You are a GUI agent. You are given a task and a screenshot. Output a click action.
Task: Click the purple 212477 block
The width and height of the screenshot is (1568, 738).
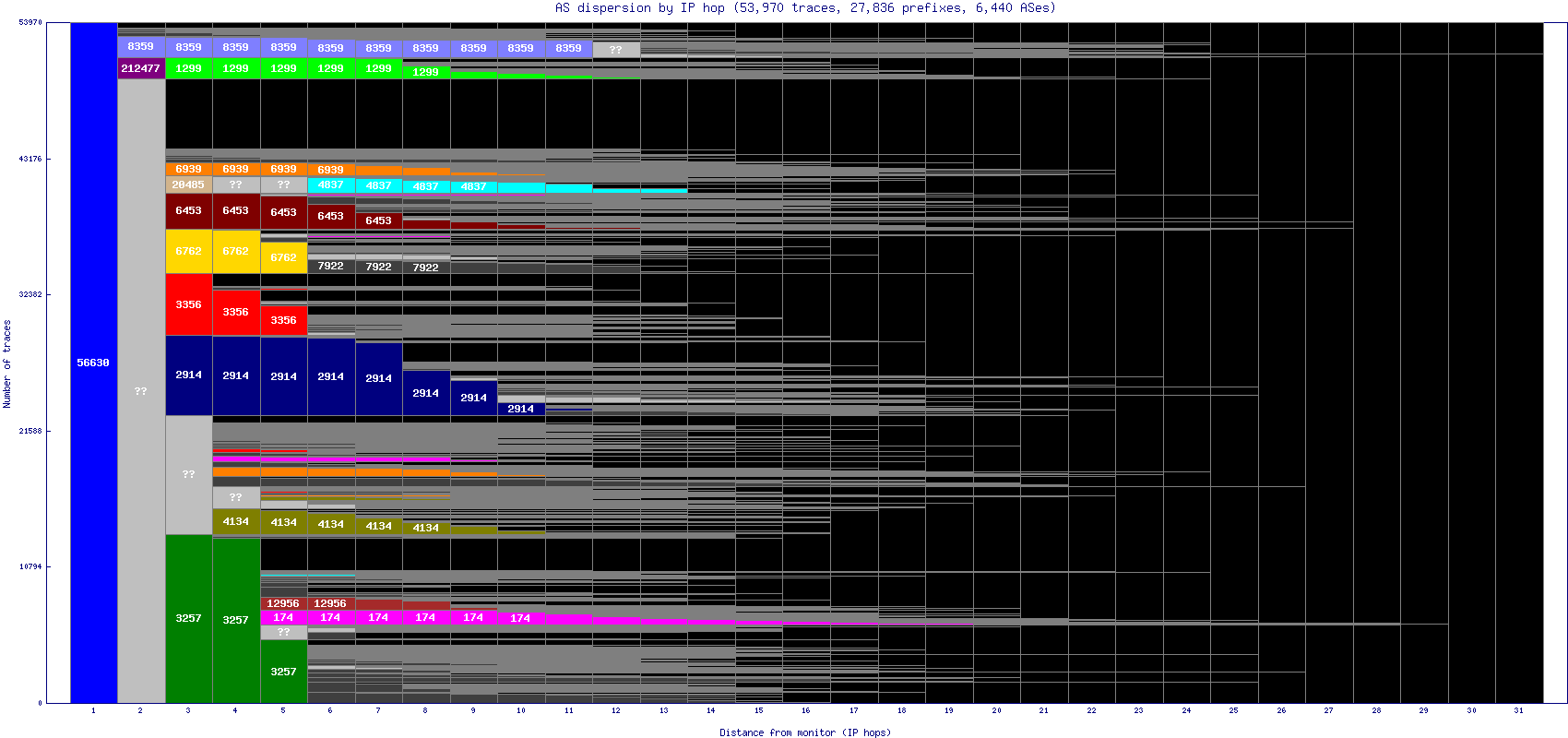click(140, 68)
